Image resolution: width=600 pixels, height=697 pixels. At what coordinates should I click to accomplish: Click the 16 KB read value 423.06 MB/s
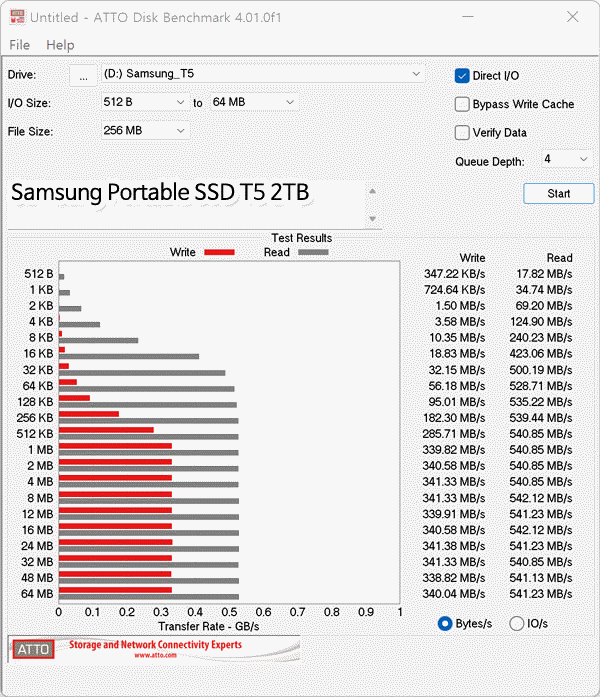pos(541,354)
